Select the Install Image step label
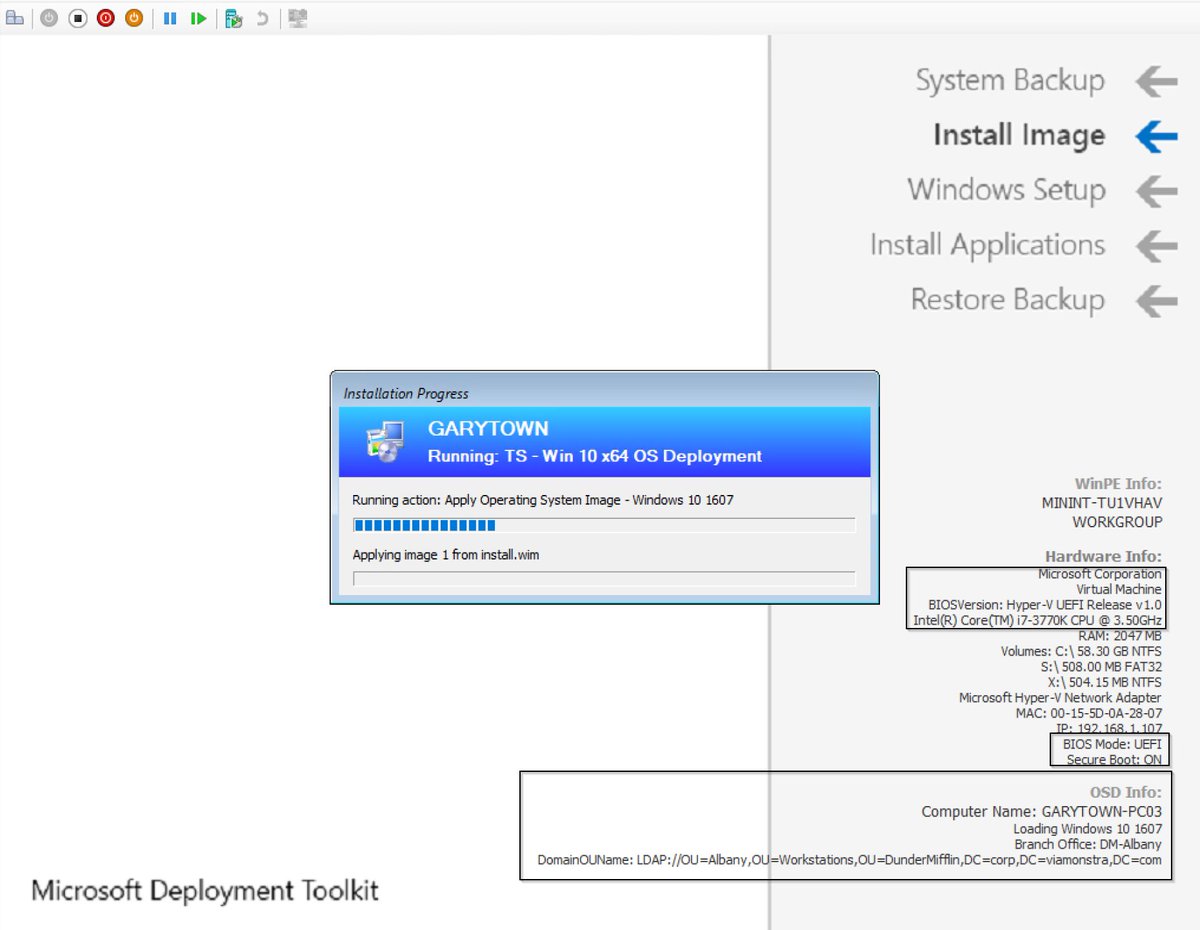This screenshot has height=930, width=1200. click(x=1019, y=135)
